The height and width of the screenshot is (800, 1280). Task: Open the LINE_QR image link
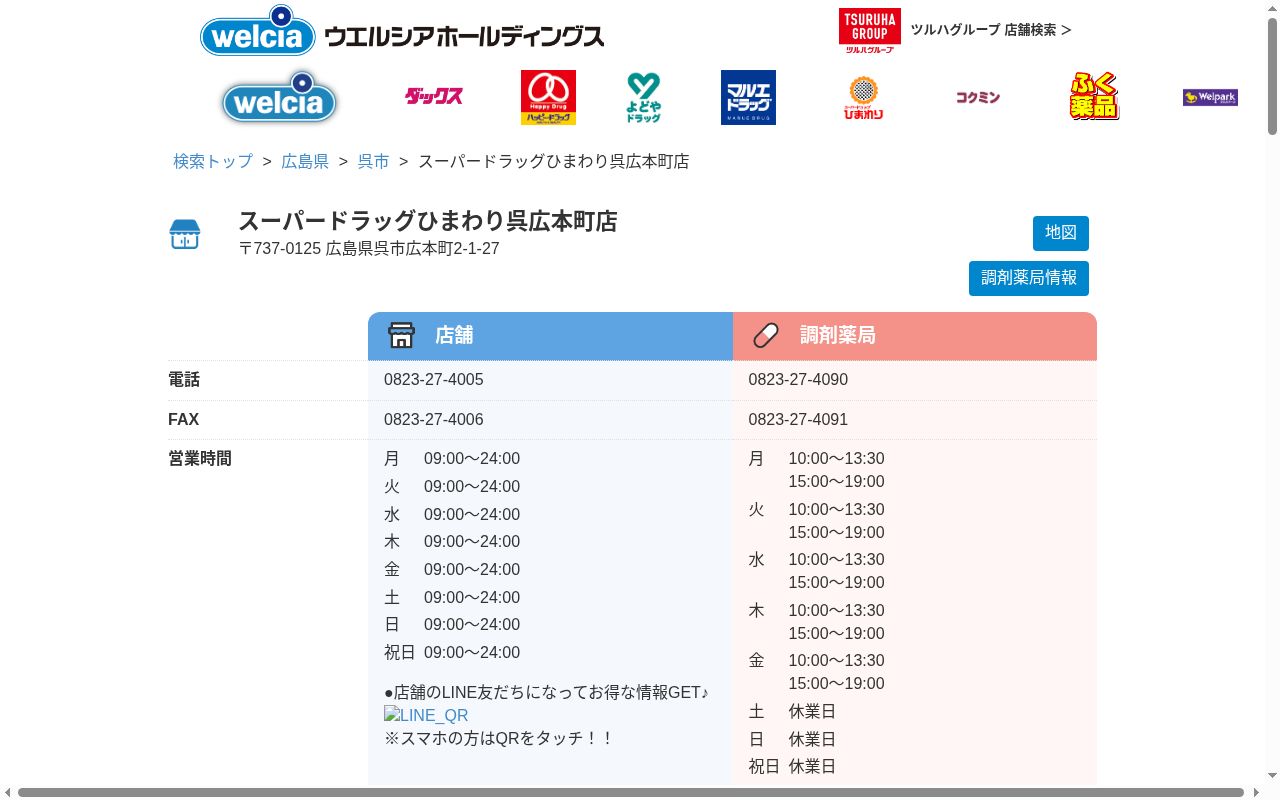pyautogui.click(x=426, y=715)
